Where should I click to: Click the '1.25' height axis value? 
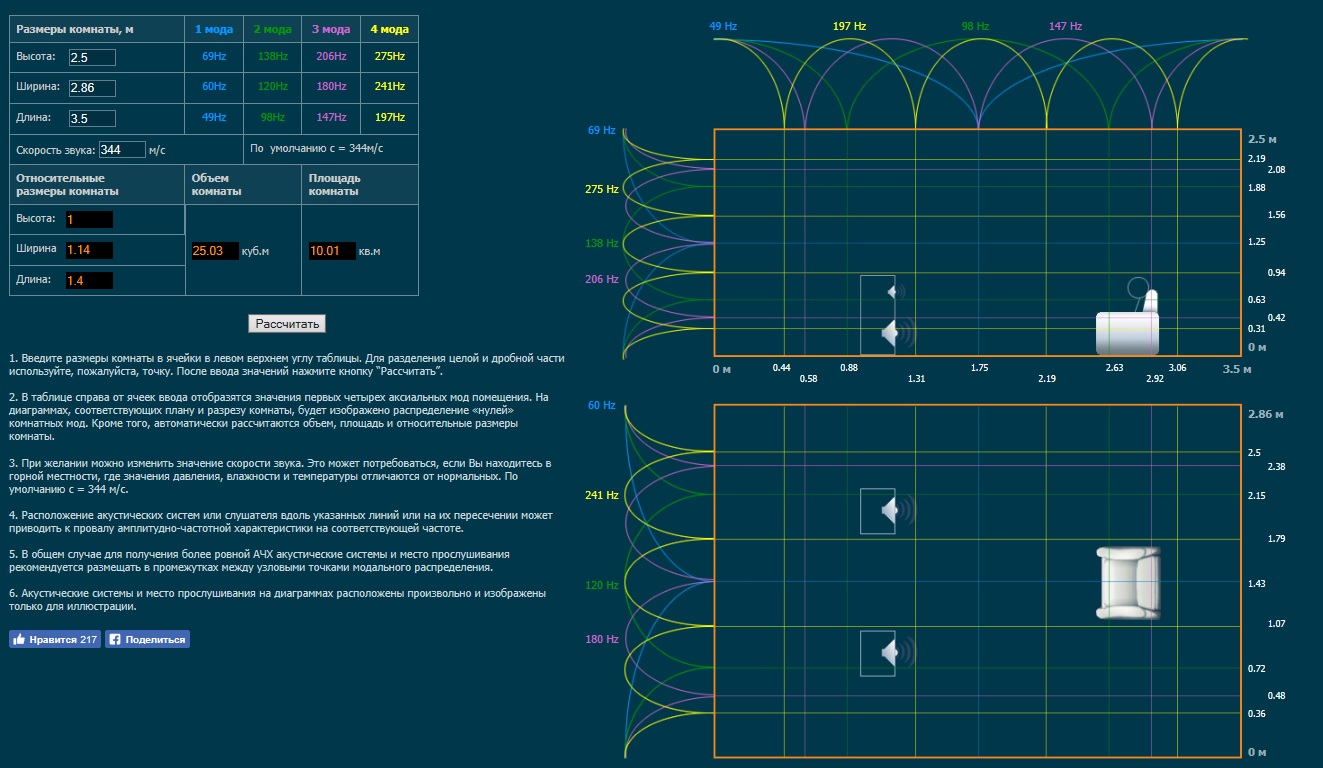(1257, 242)
